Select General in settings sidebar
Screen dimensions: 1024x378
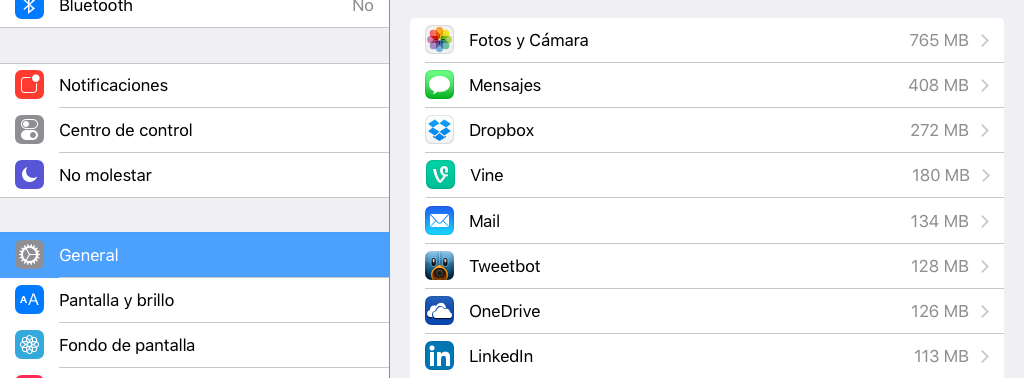195,255
